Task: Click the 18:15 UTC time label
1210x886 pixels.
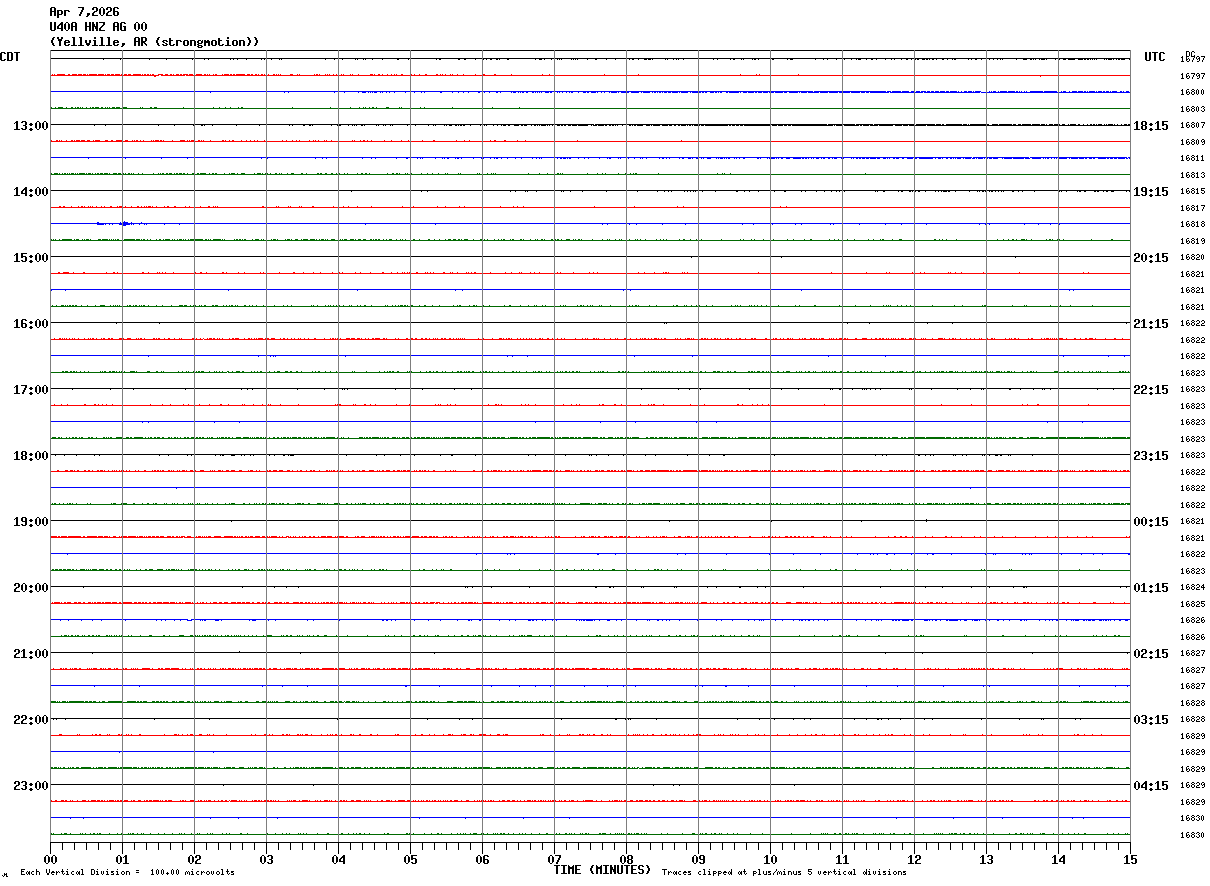Action: (1151, 126)
